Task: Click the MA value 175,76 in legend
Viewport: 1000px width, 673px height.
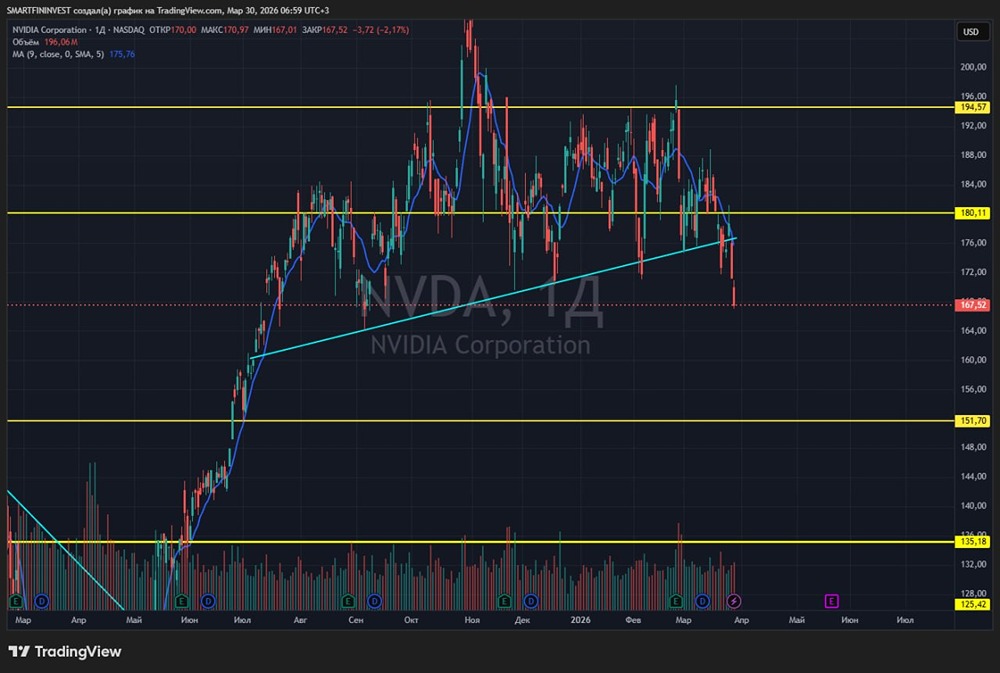Action: (x=122, y=54)
